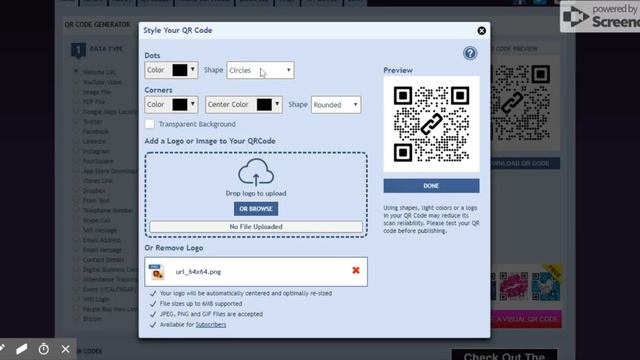Select the Bitcoin data type radio
This screenshot has width=640, height=360.
[76, 318]
